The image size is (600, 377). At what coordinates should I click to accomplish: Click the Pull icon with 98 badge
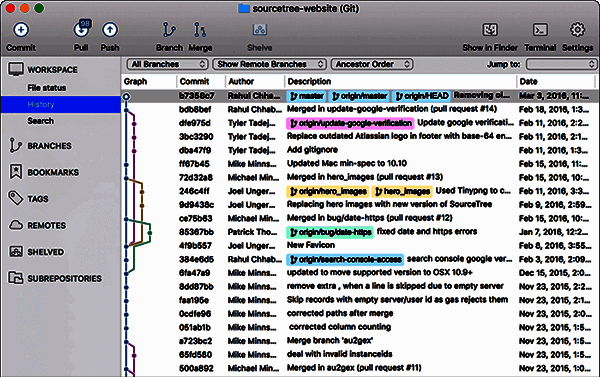coord(81,29)
